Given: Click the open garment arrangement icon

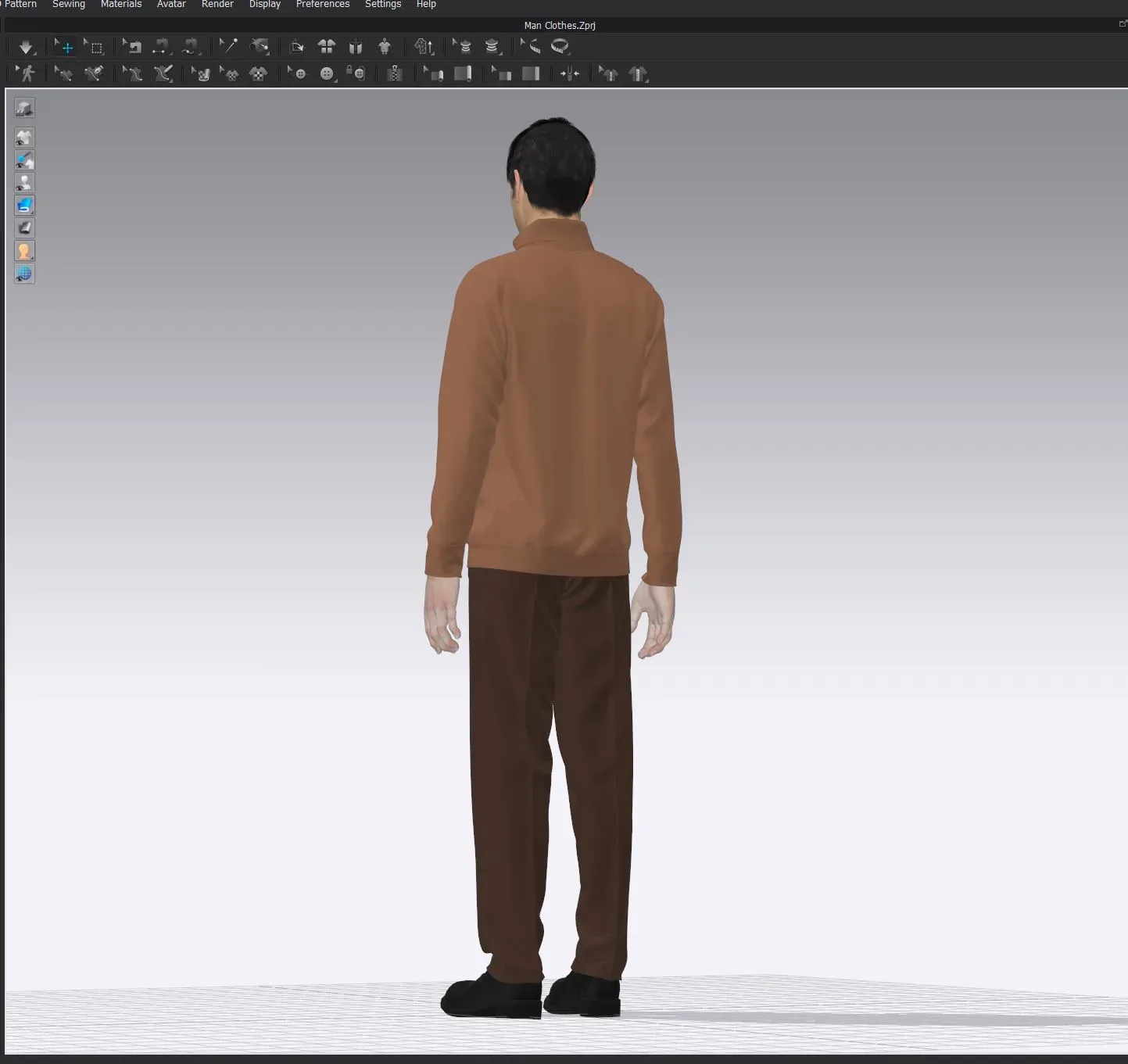Looking at the screenshot, I should (356, 47).
